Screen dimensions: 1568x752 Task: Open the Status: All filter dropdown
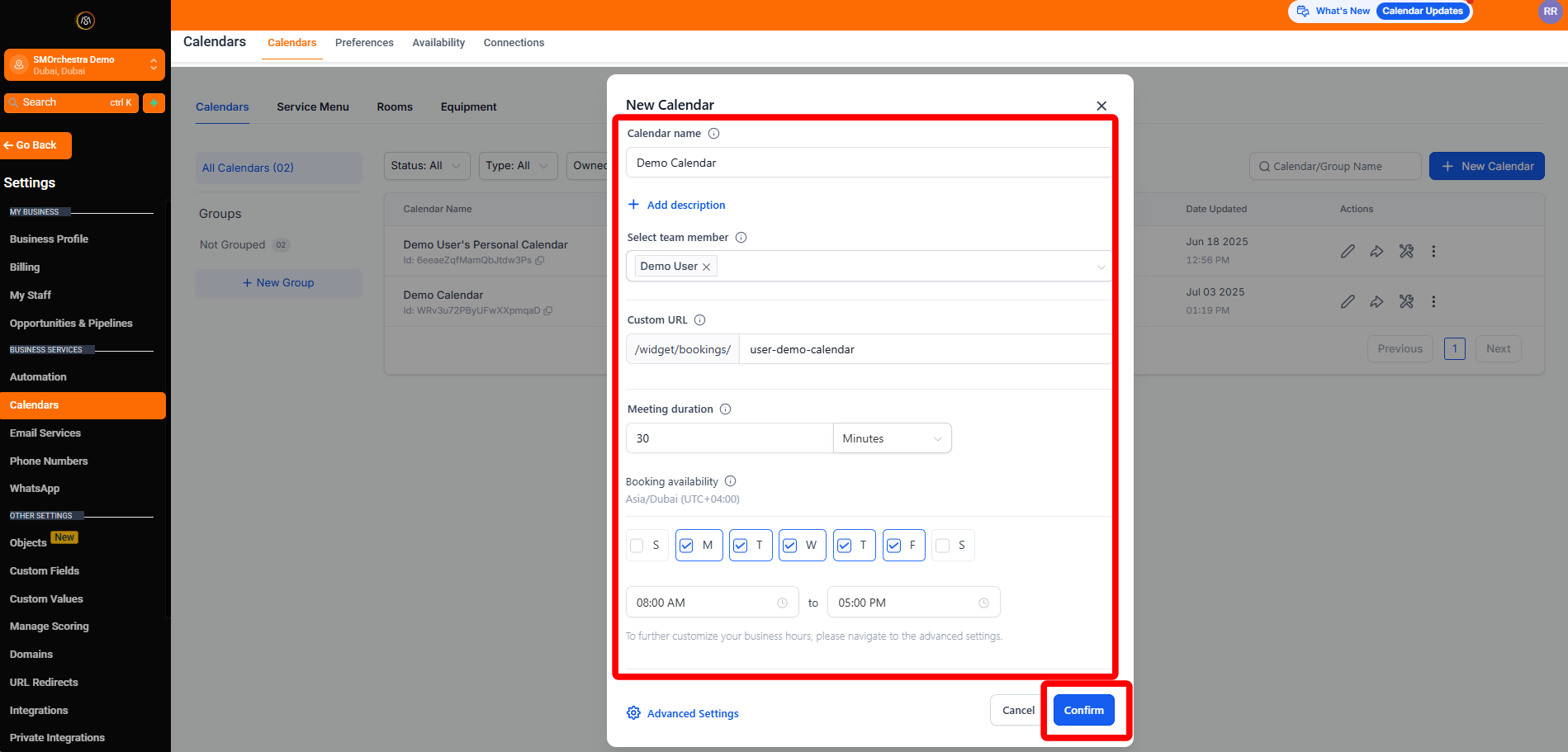[x=426, y=165]
